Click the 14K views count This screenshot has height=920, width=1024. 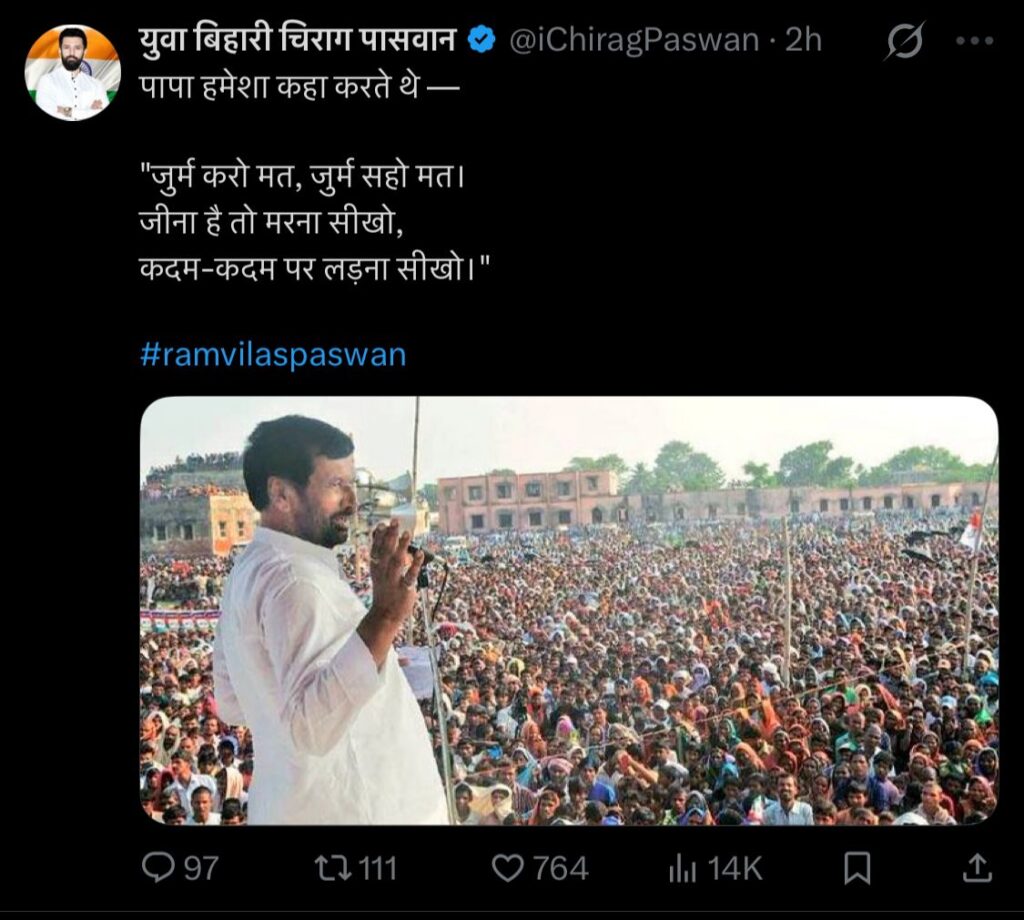tap(735, 868)
